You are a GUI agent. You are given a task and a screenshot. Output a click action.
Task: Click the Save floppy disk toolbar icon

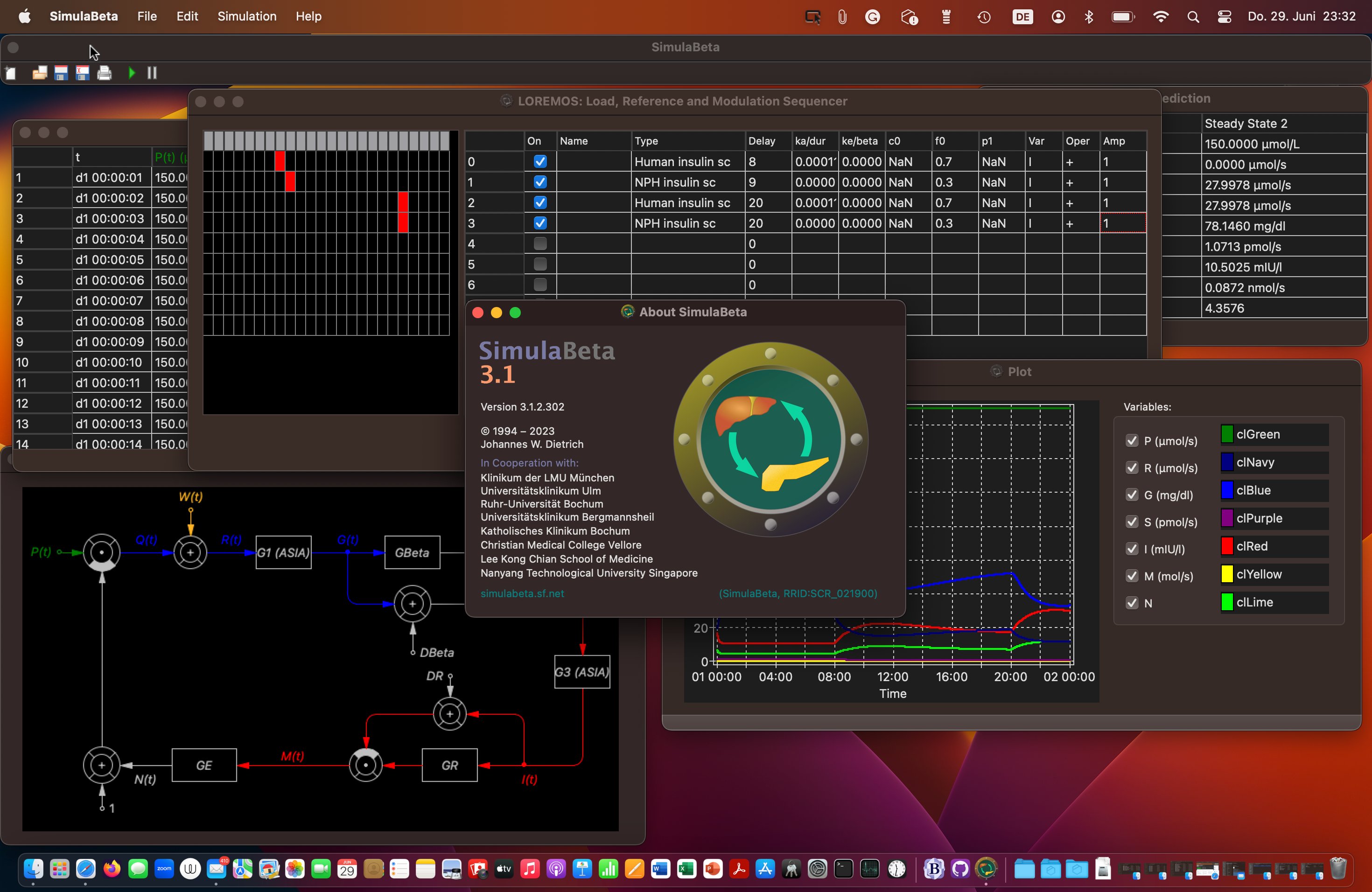61,73
